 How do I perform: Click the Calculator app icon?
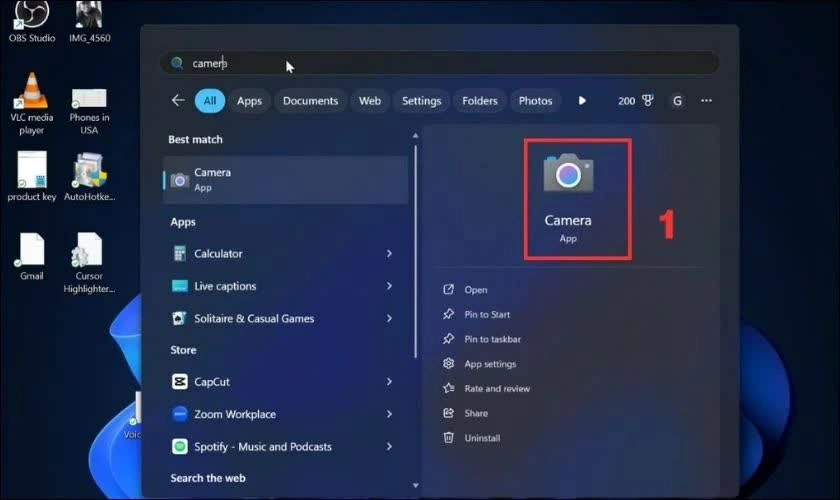[x=179, y=253]
